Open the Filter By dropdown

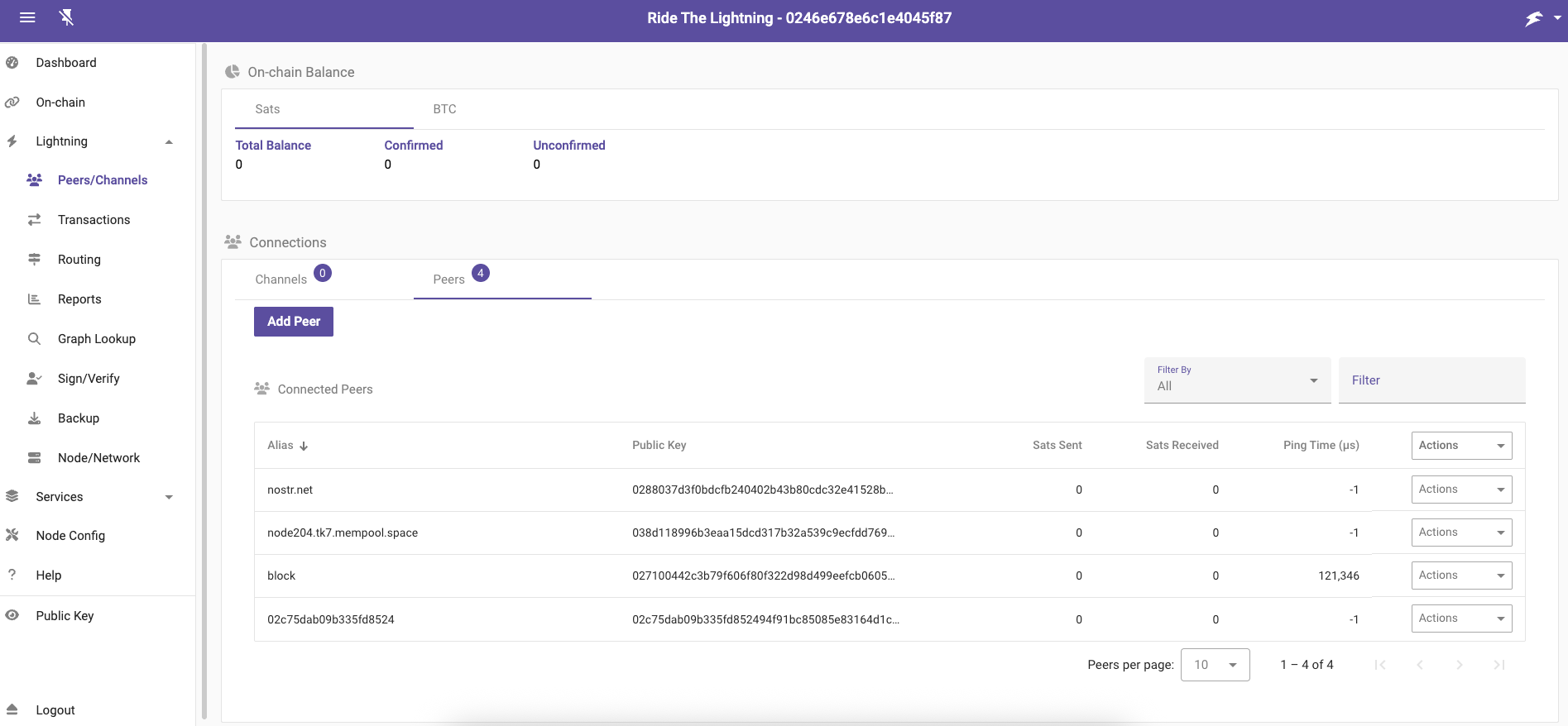point(1236,380)
